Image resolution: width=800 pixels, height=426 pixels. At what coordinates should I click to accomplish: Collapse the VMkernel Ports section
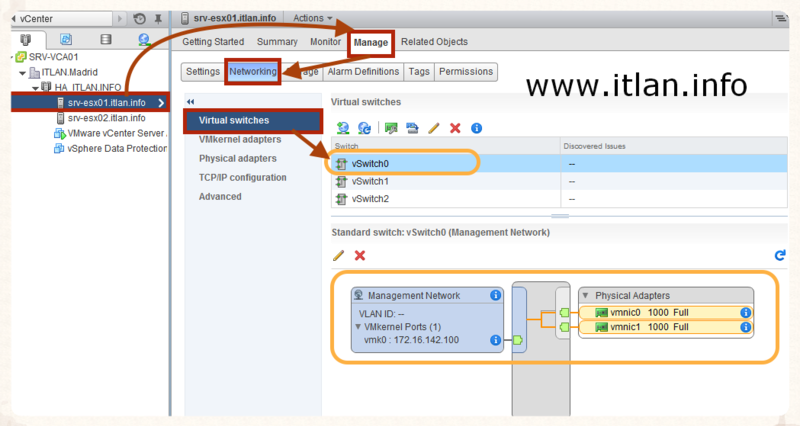358,327
